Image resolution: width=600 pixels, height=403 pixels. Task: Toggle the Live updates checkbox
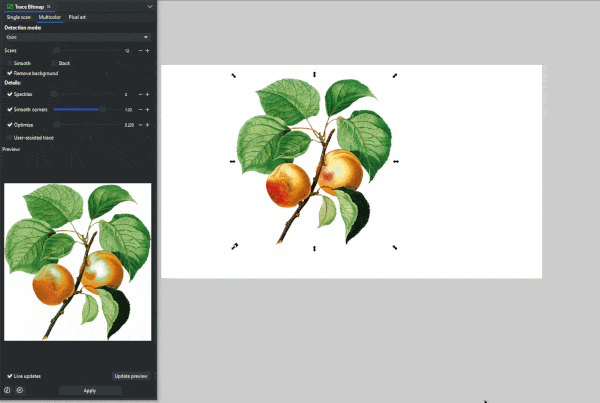tap(10, 376)
